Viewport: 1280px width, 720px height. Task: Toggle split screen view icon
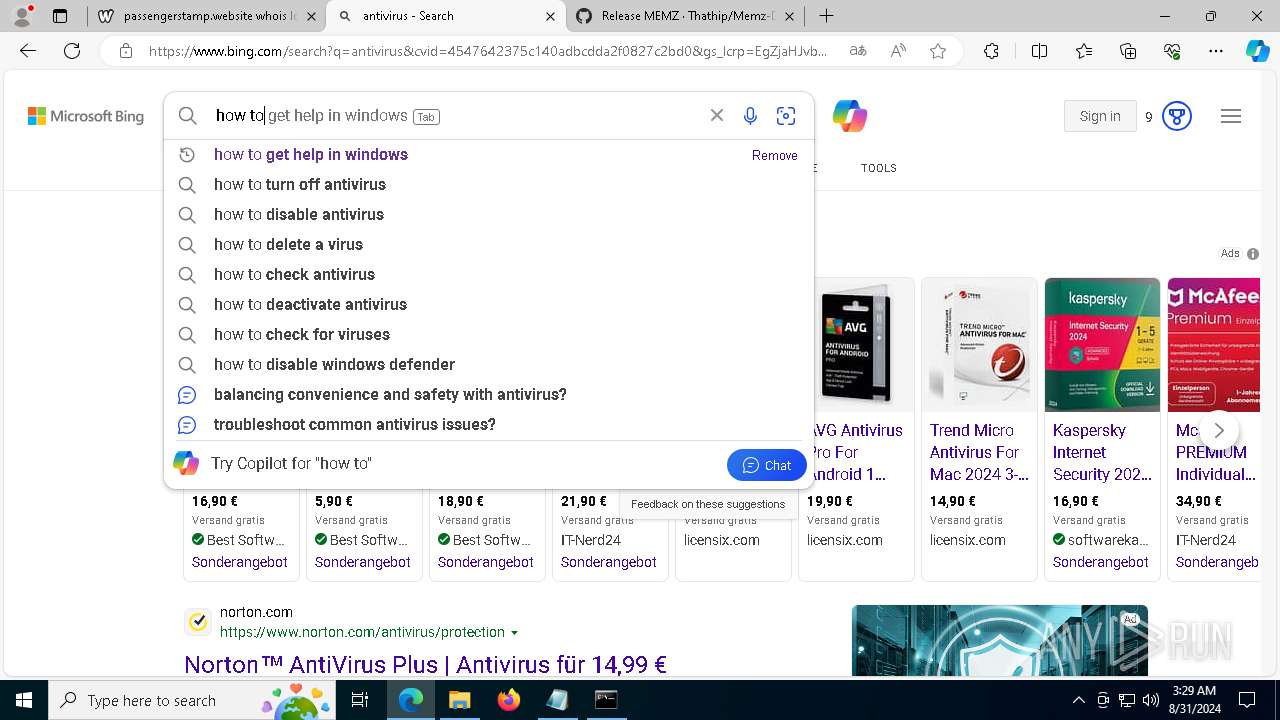pyautogui.click(x=1039, y=51)
